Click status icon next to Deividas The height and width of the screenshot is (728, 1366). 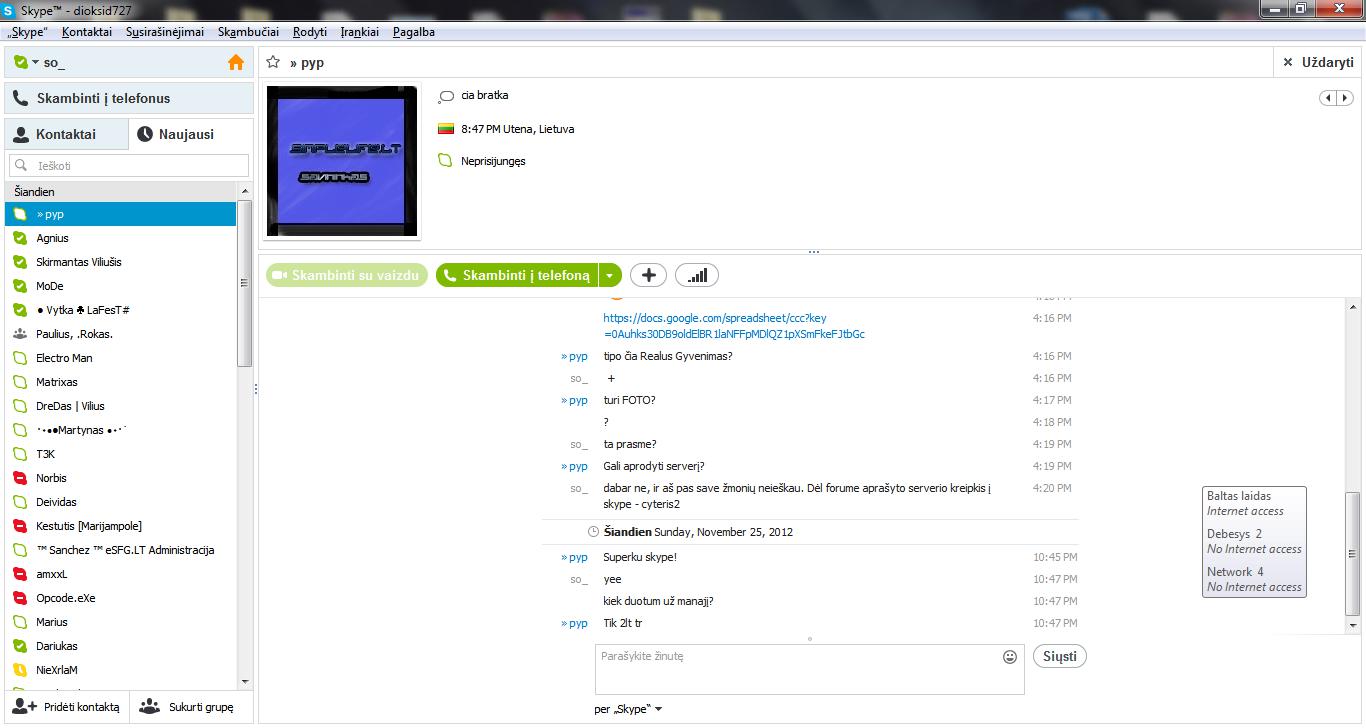[20, 502]
